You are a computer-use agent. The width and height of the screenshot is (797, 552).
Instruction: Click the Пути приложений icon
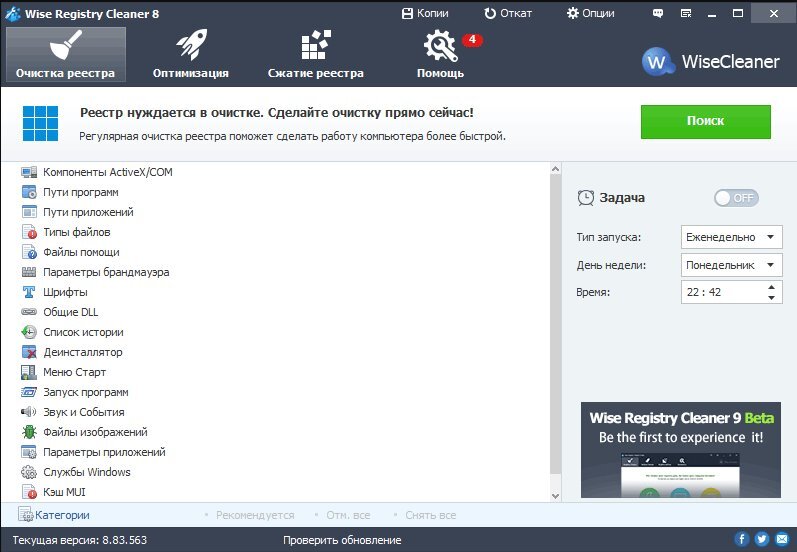29,212
